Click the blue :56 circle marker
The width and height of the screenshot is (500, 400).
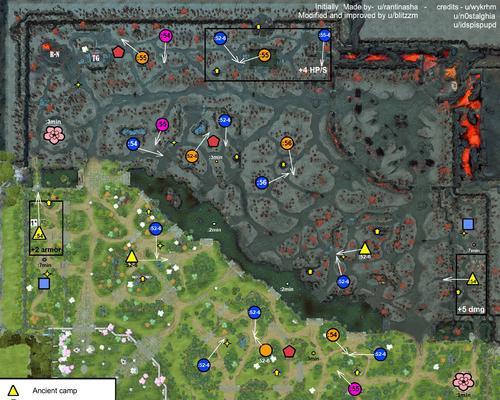[262, 182]
